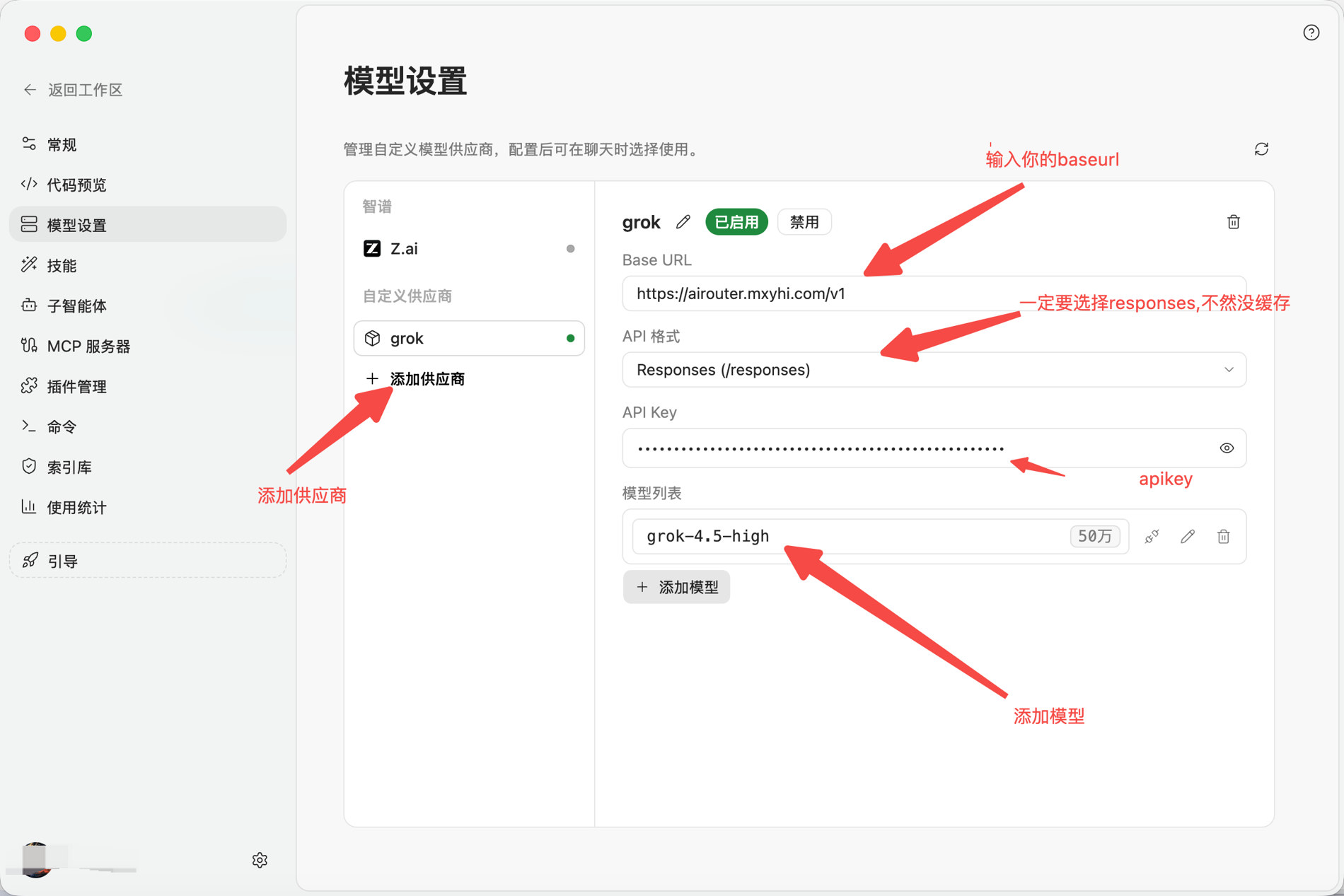Click the grok provider cube icon
1344x896 pixels.
[x=372, y=339]
